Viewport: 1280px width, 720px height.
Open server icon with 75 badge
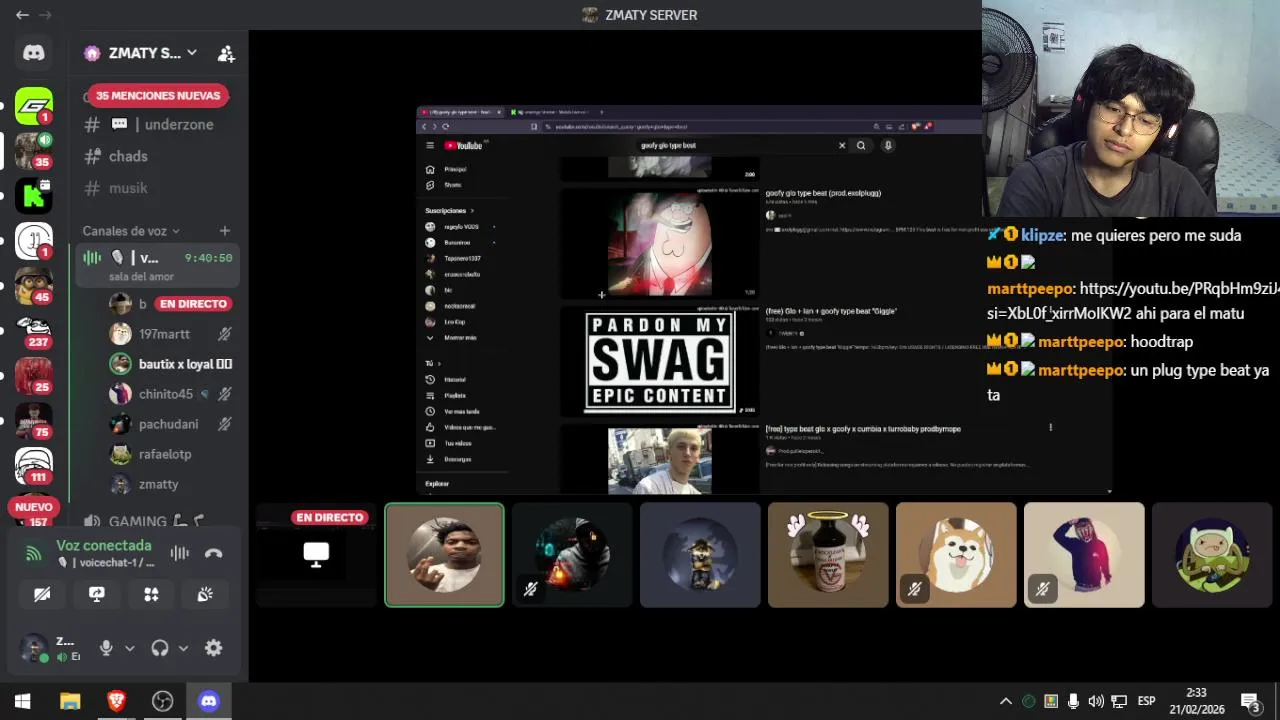[34, 420]
